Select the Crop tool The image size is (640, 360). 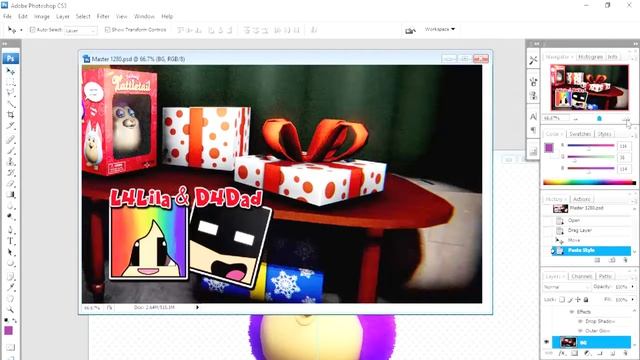10,115
